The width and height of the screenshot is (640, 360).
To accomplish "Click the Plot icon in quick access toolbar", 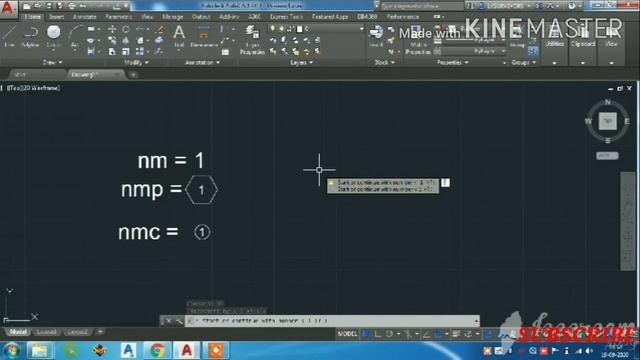I will point(72,6).
